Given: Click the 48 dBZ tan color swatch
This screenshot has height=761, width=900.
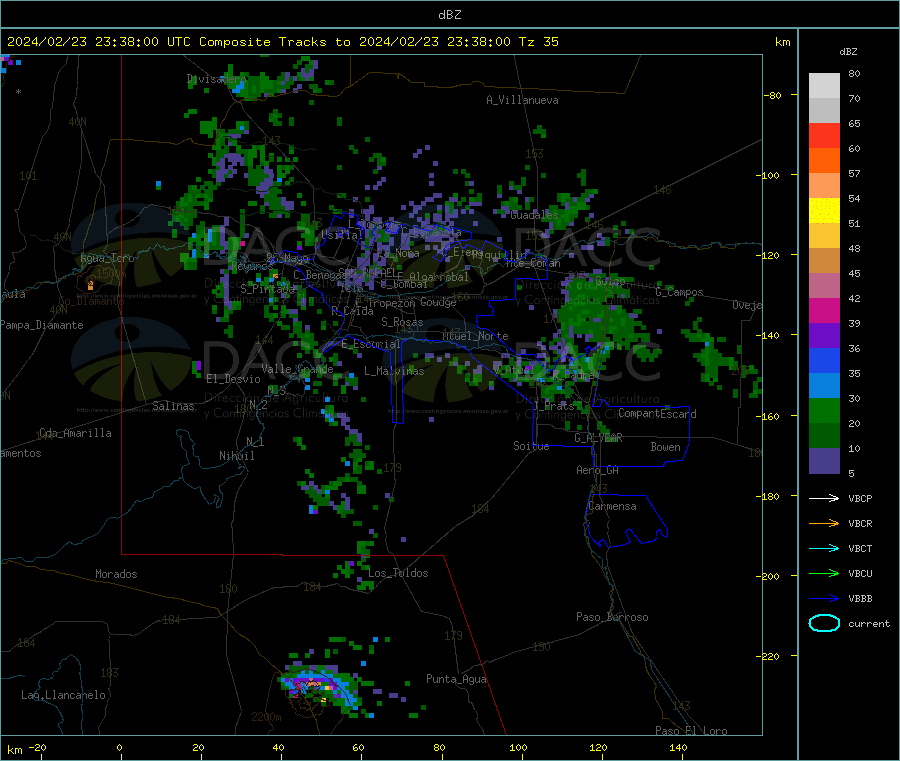Looking at the screenshot, I should click(x=824, y=261).
